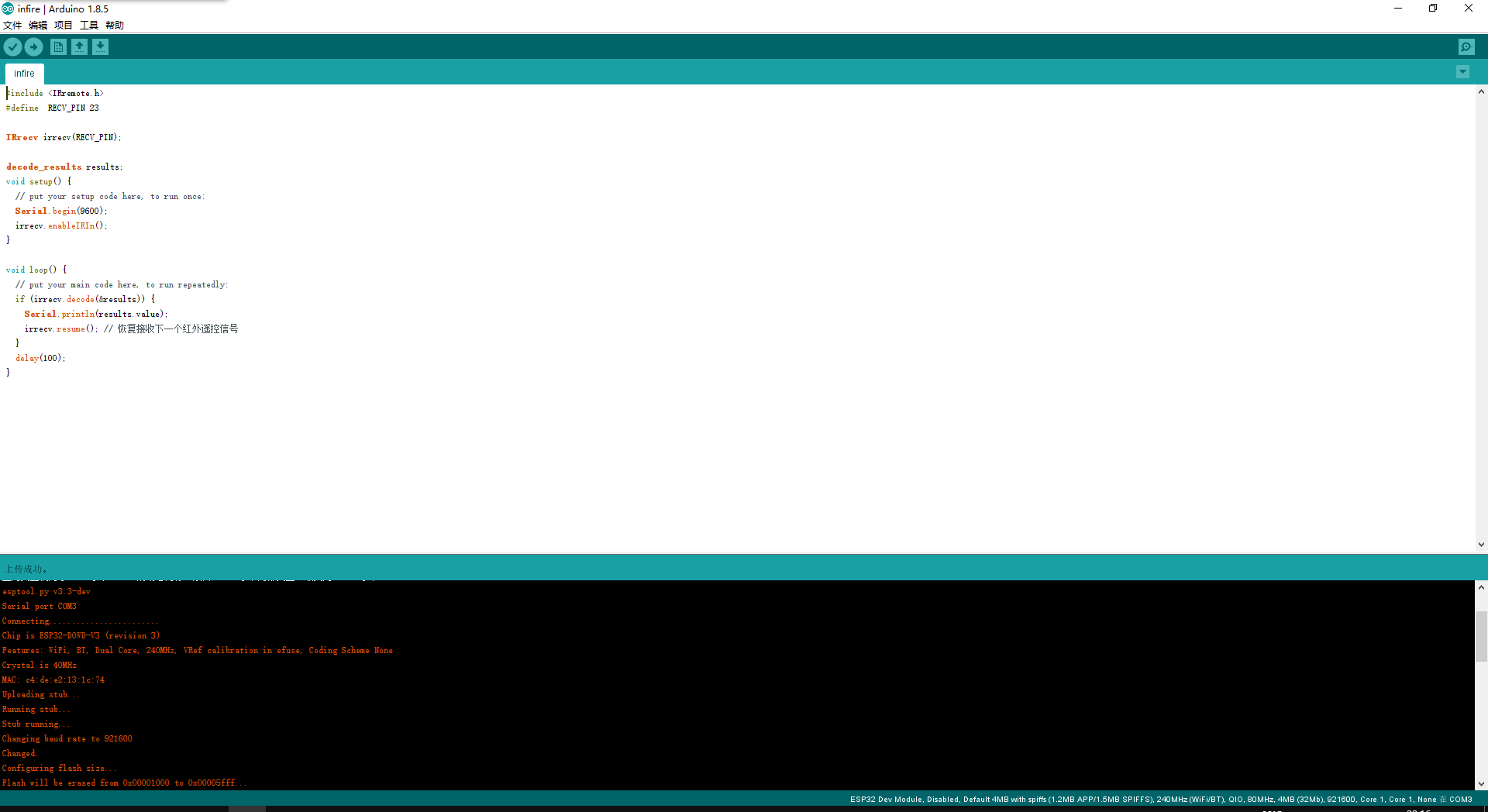Click the 'if (irrecv.decode(&results))' line

[85, 300]
